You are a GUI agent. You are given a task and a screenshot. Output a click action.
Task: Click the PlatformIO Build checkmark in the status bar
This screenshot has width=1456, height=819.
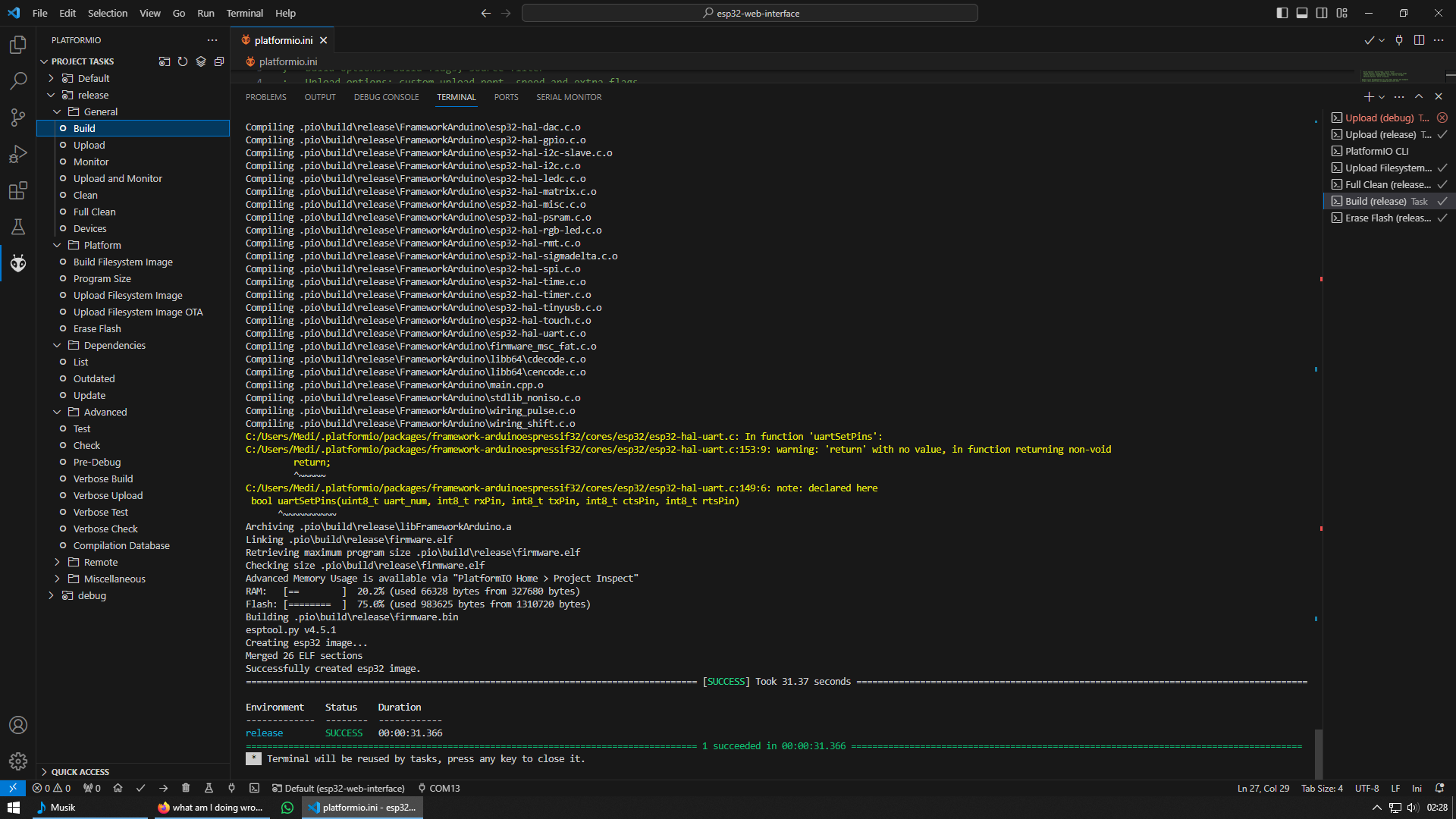point(140,788)
